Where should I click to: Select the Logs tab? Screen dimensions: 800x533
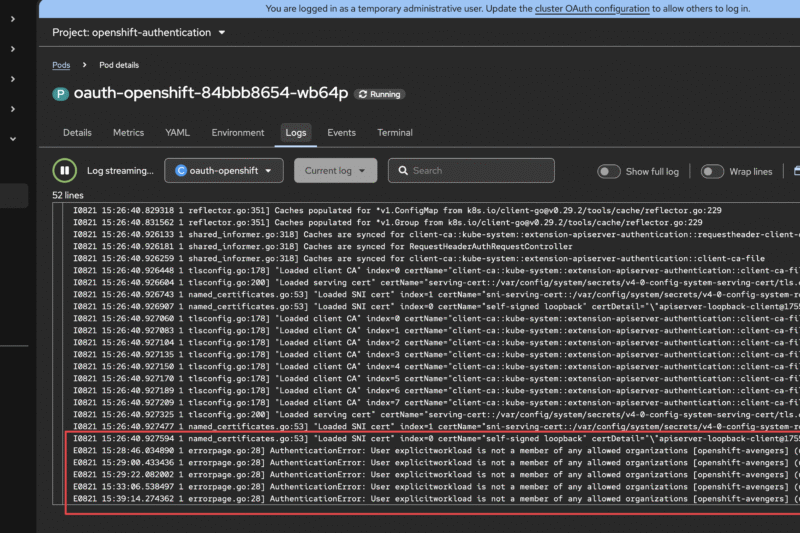pyautogui.click(x=296, y=133)
